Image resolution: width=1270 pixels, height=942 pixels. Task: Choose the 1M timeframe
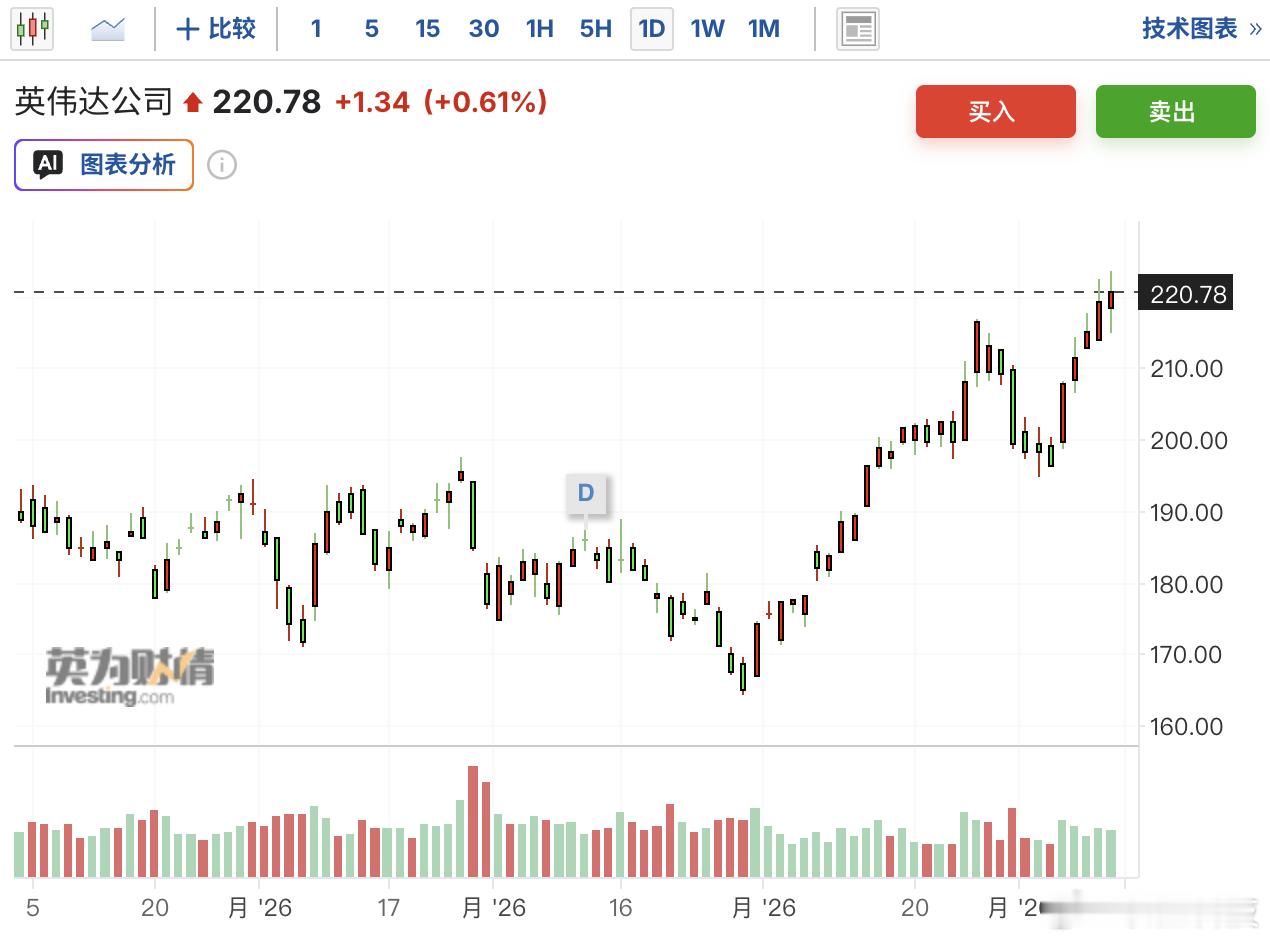(x=764, y=29)
